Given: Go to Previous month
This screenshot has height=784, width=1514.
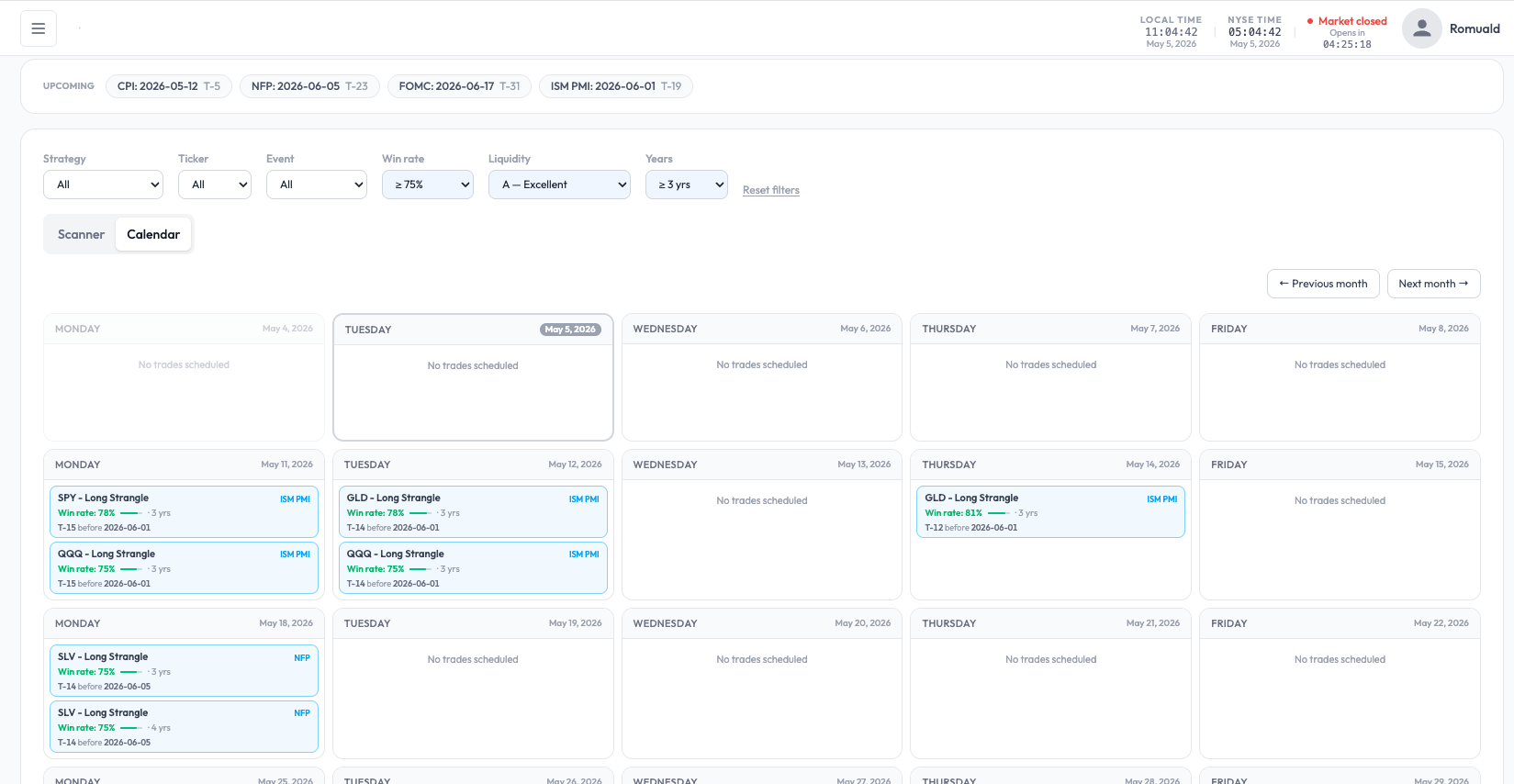Looking at the screenshot, I should (x=1323, y=284).
